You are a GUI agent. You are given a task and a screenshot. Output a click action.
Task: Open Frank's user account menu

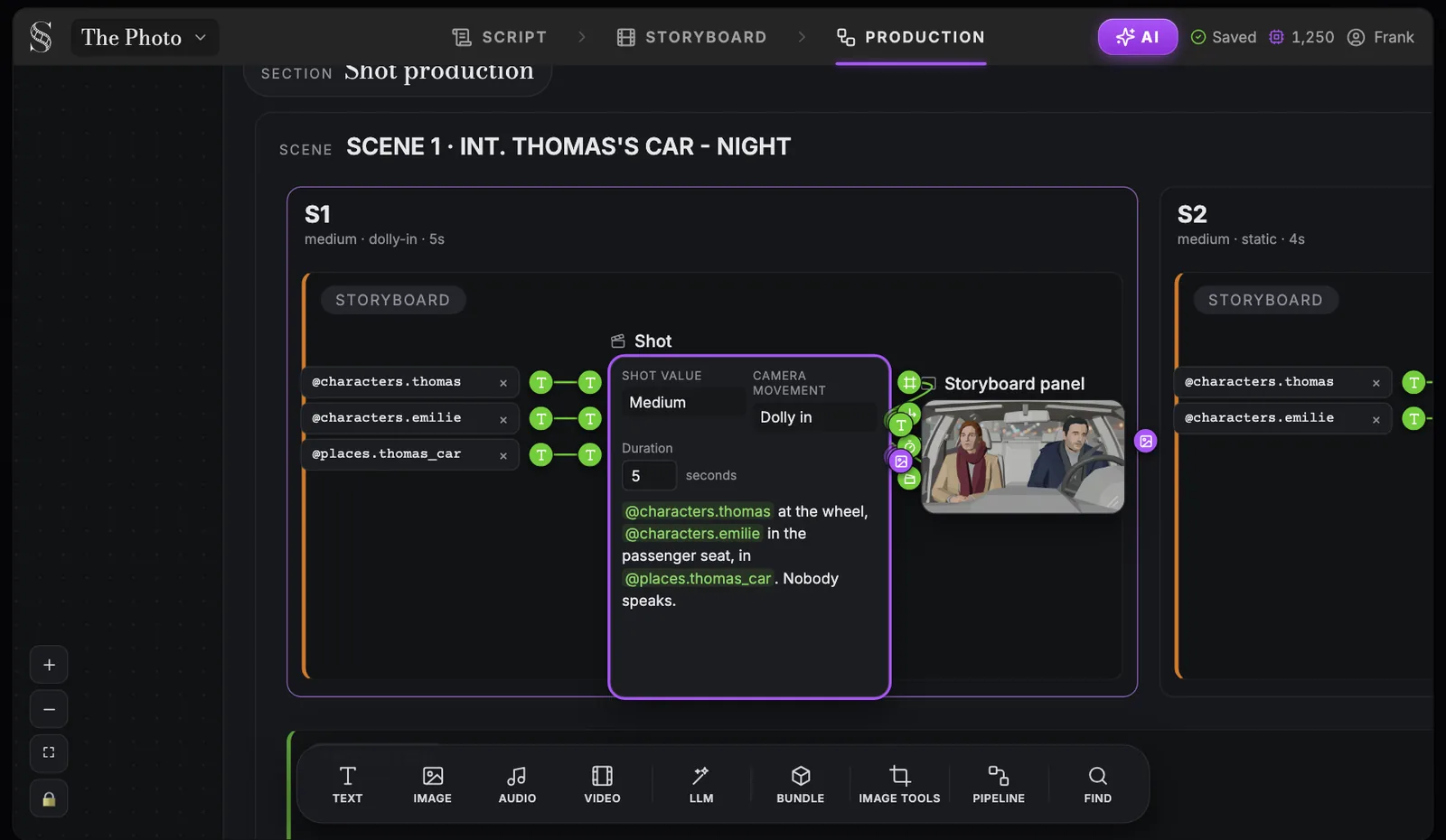point(1380,37)
